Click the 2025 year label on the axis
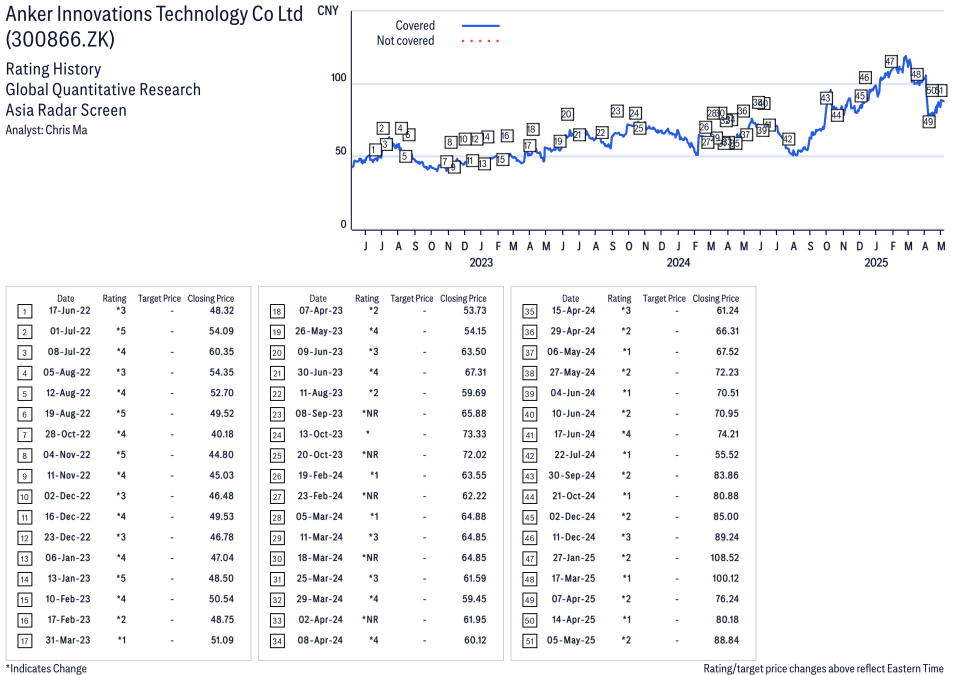 876,263
